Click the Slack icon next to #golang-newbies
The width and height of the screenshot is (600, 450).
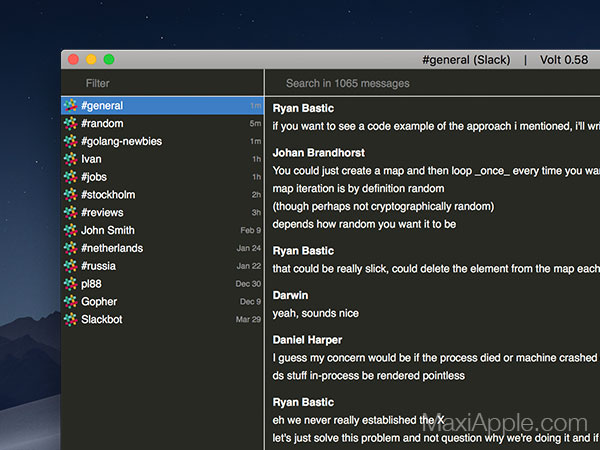point(70,141)
